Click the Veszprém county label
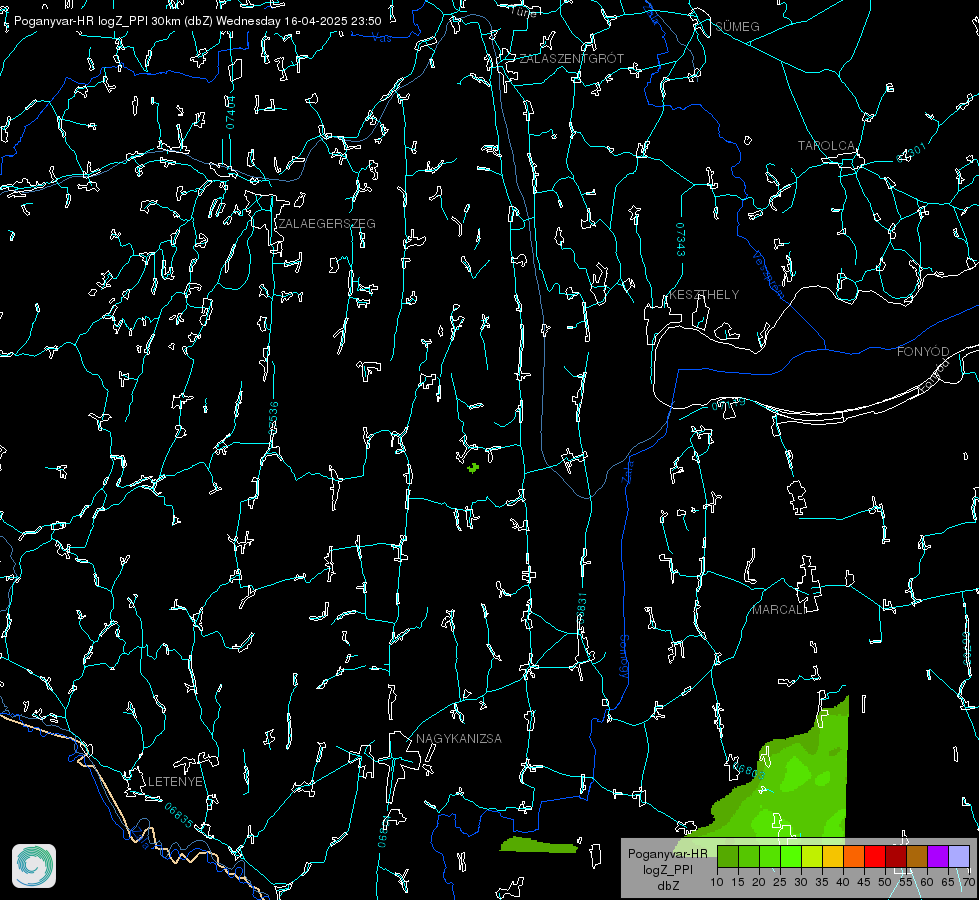Viewport: 979px width, 900px height. coord(769,274)
